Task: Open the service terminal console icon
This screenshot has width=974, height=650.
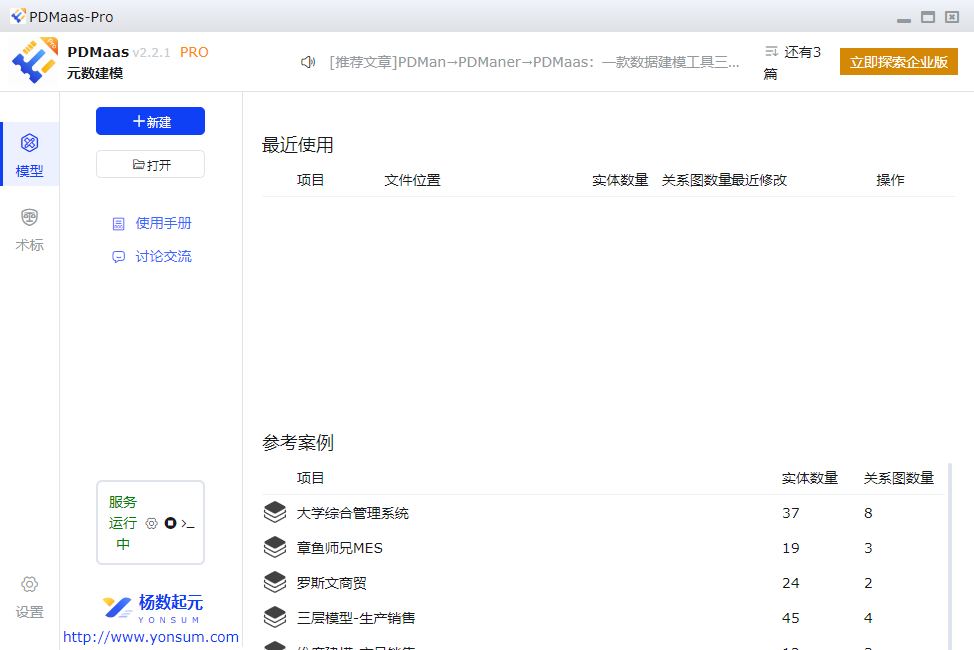Action: click(x=188, y=524)
